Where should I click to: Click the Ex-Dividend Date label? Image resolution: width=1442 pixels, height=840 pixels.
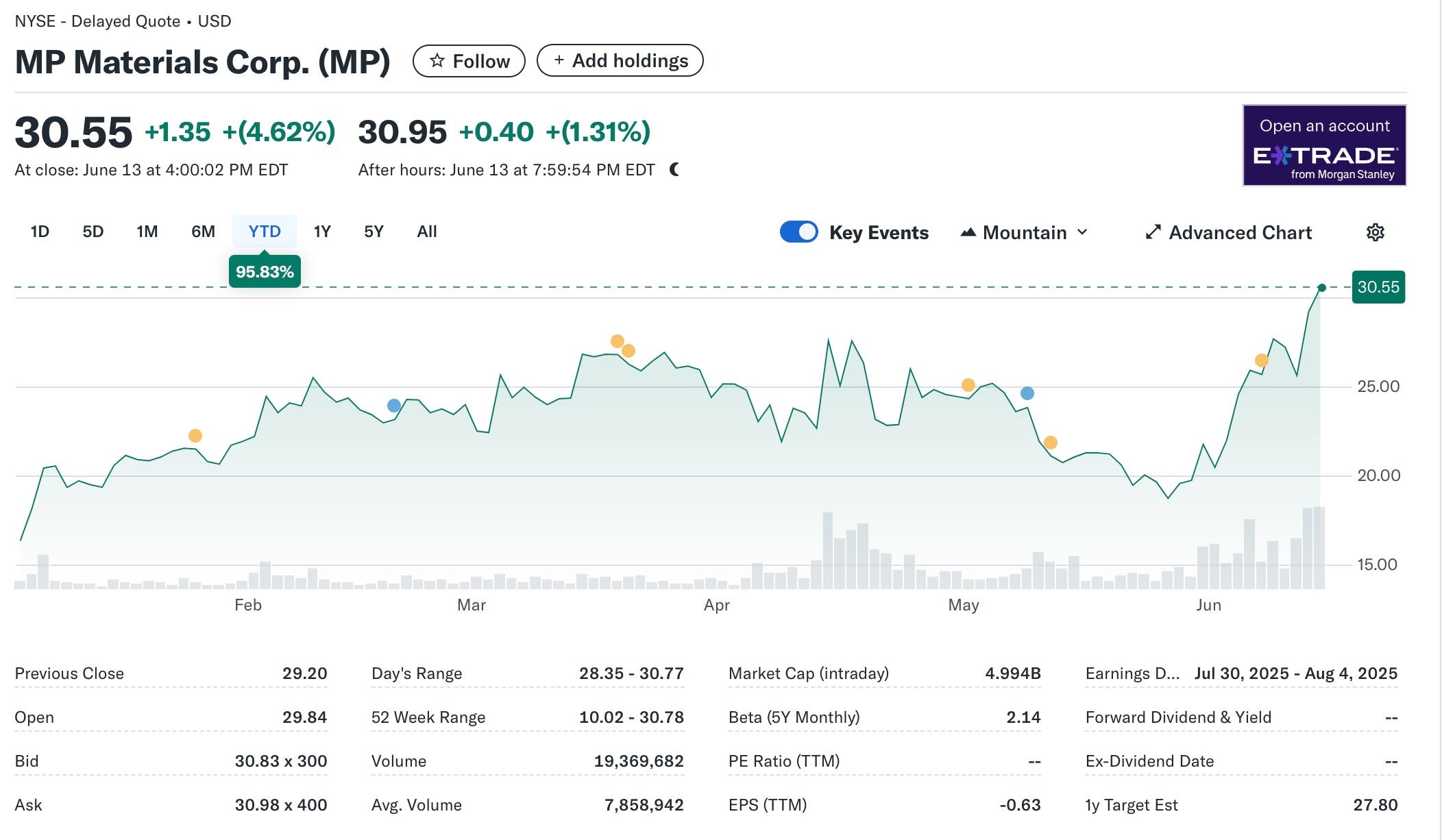[x=1149, y=761]
